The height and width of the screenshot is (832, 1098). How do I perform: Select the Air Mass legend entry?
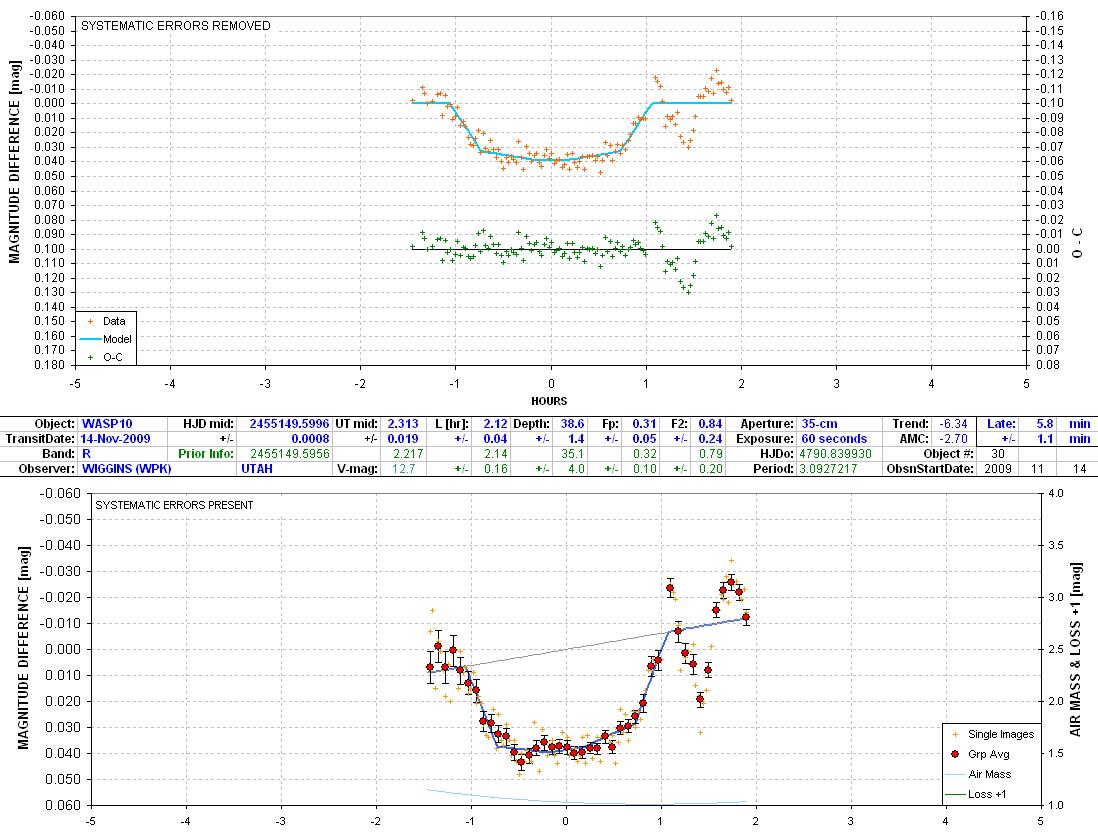tap(978, 774)
